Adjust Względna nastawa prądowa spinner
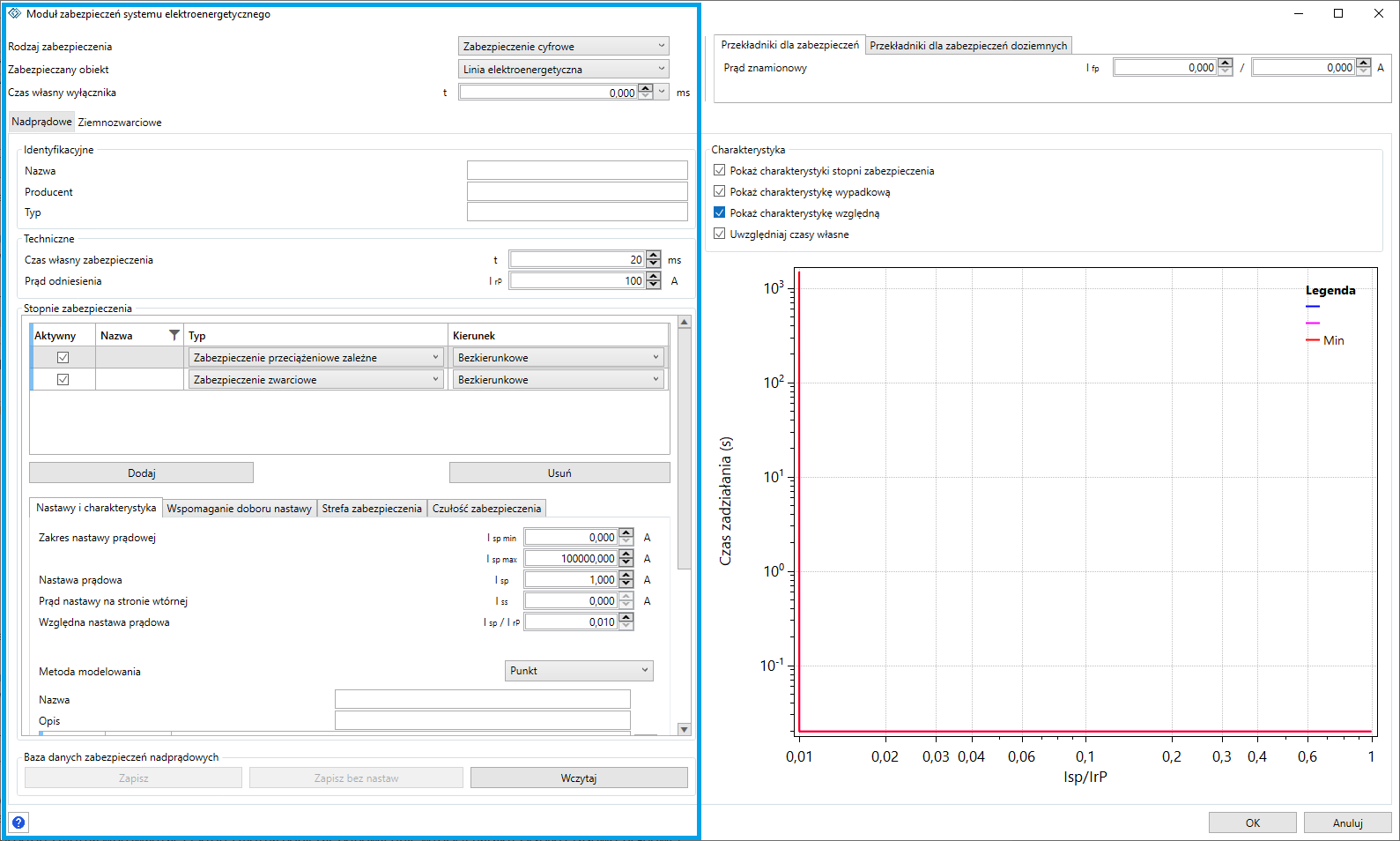Screen dimensions: 1400x841 pyautogui.click(x=626, y=621)
